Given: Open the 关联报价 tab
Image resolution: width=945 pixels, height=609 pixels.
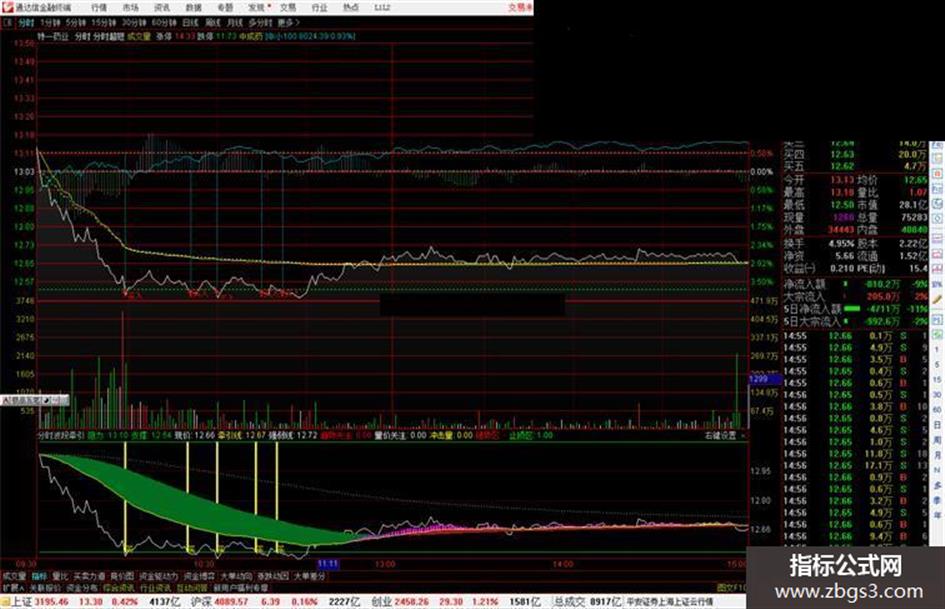Looking at the screenshot, I should (45, 587).
